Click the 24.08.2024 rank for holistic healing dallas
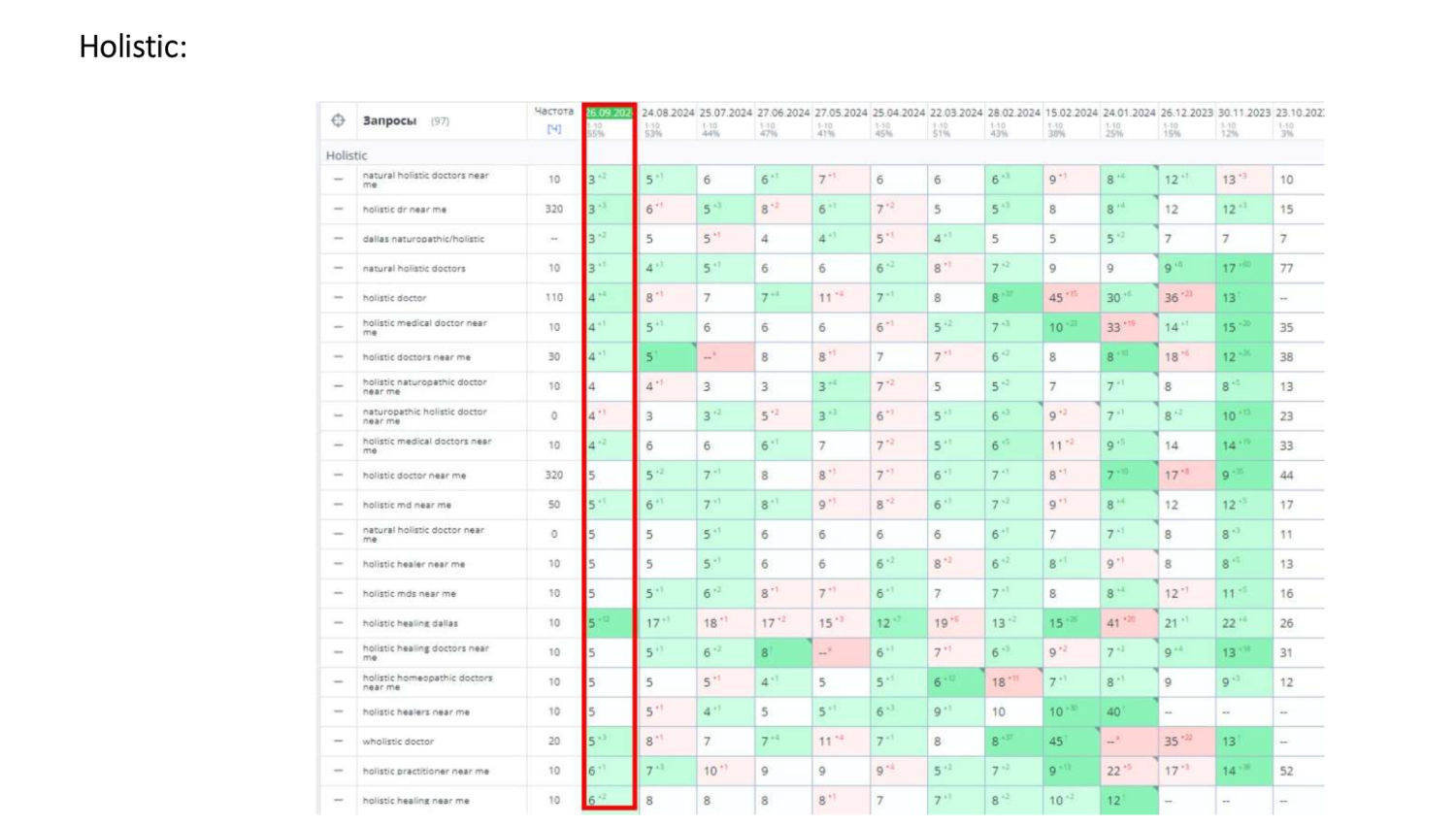The width and height of the screenshot is (1456, 826). tap(667, 623)
